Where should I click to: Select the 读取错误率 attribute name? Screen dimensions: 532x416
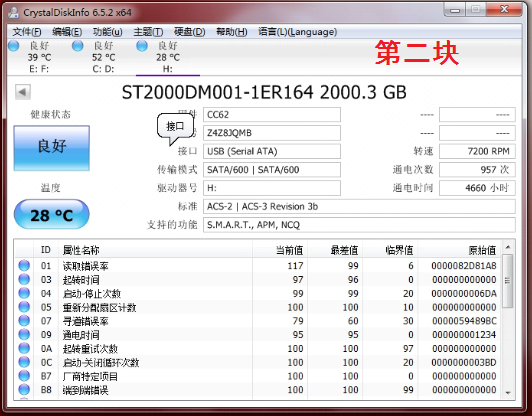86,266
